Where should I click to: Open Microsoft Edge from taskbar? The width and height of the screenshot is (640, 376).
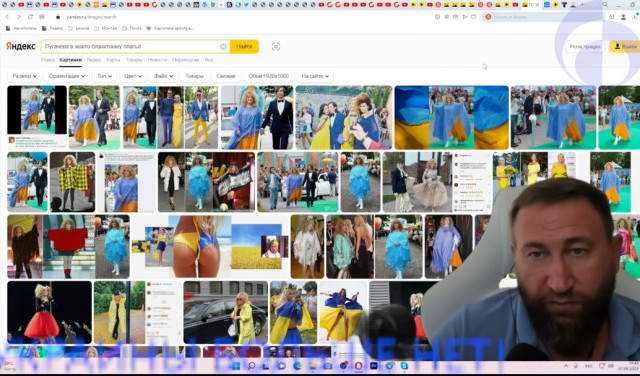coord(298,365)
